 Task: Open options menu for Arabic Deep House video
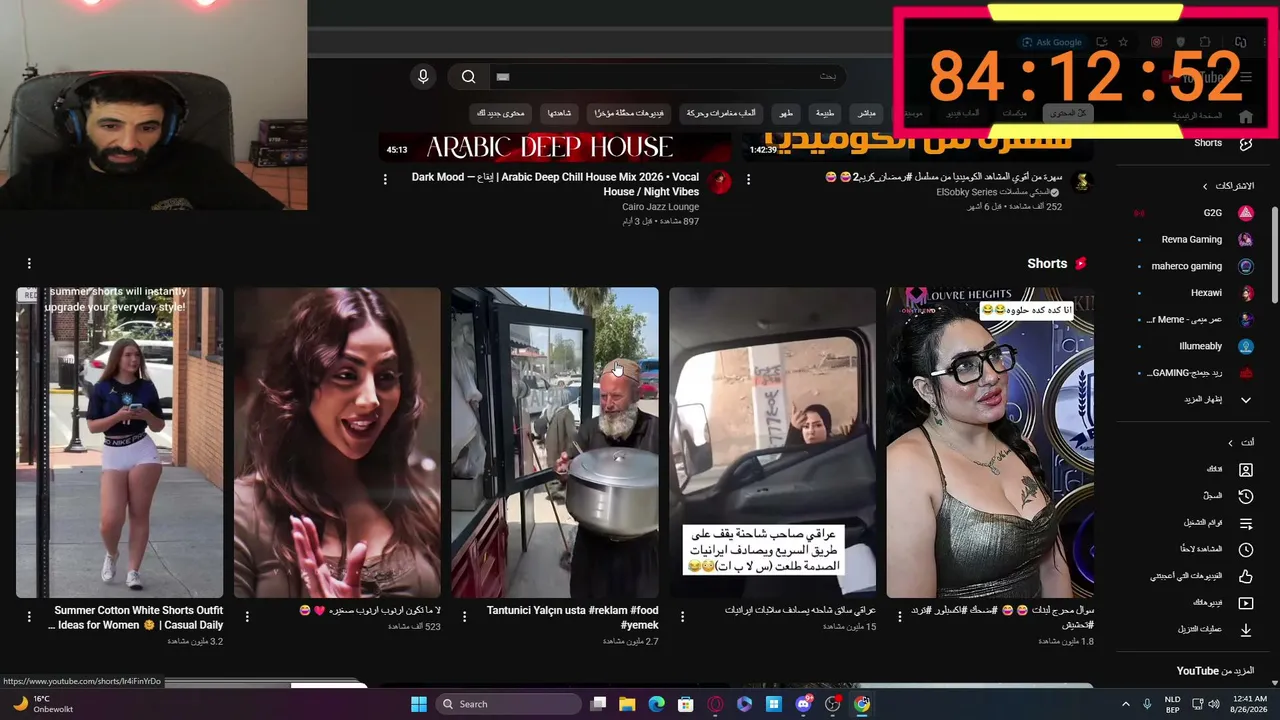click(385, 180)
